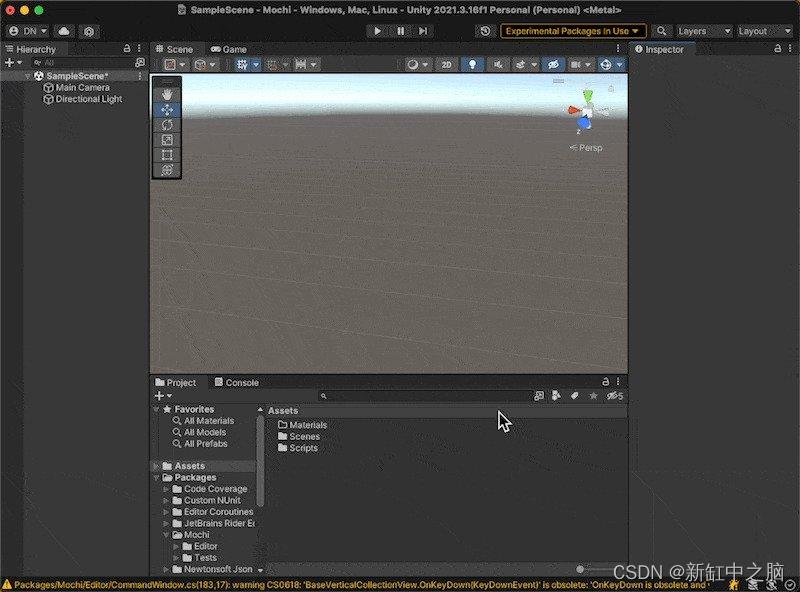This screenshot has height=592, width=800.
Task: Switch to the Scene tab
Action: click(174, 50)
